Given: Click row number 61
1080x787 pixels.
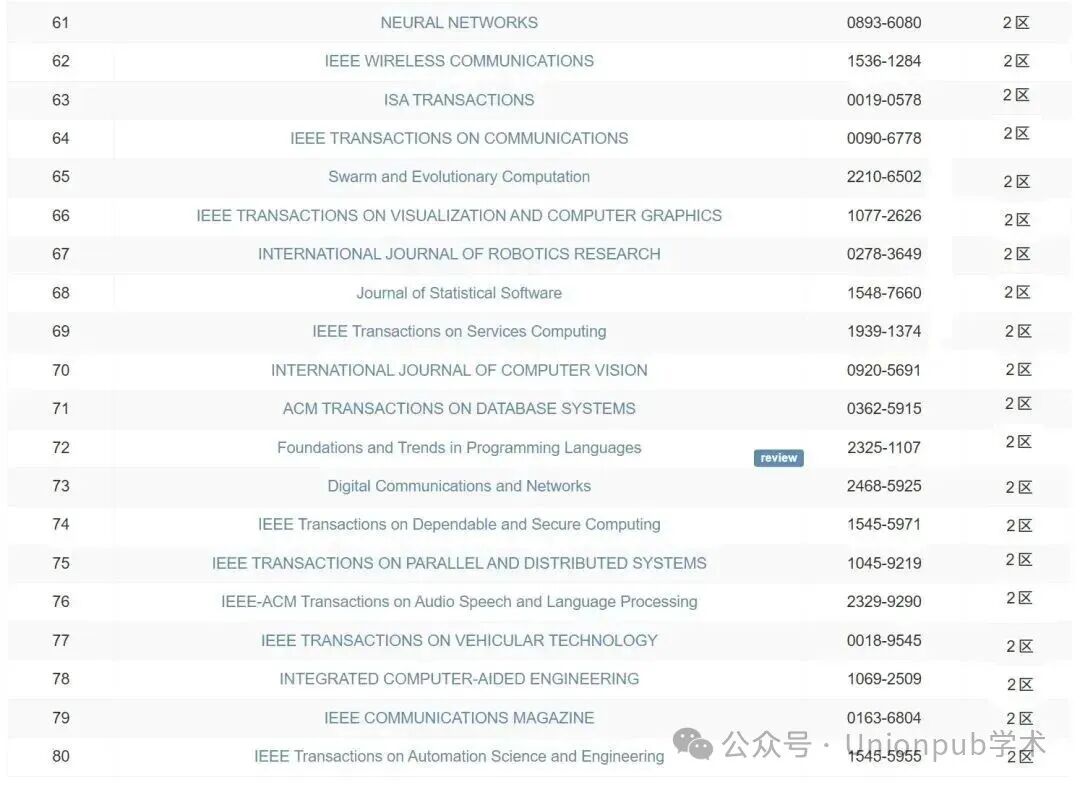Looking at the screenshot, I should coord(61,23).
